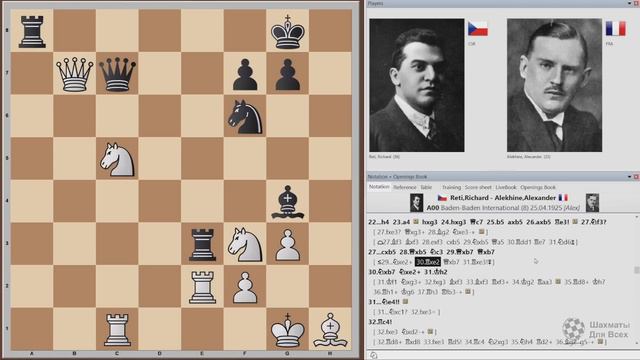Go to move 29.Qxb7 in the main line
Image resolution: width=640 pixels, height=360 pixels.
click(460, 252)
